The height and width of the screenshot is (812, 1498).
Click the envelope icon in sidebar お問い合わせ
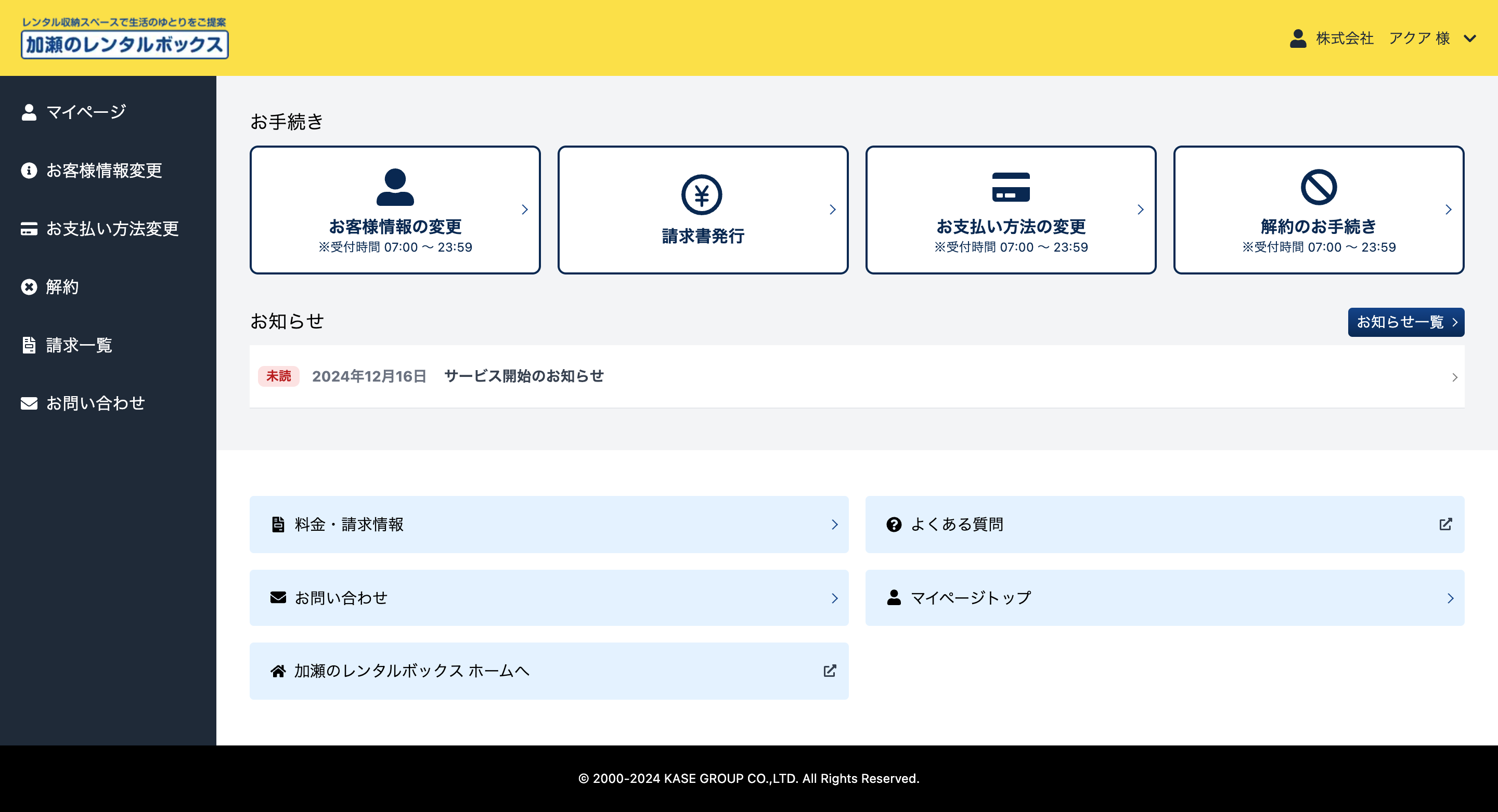29,403
